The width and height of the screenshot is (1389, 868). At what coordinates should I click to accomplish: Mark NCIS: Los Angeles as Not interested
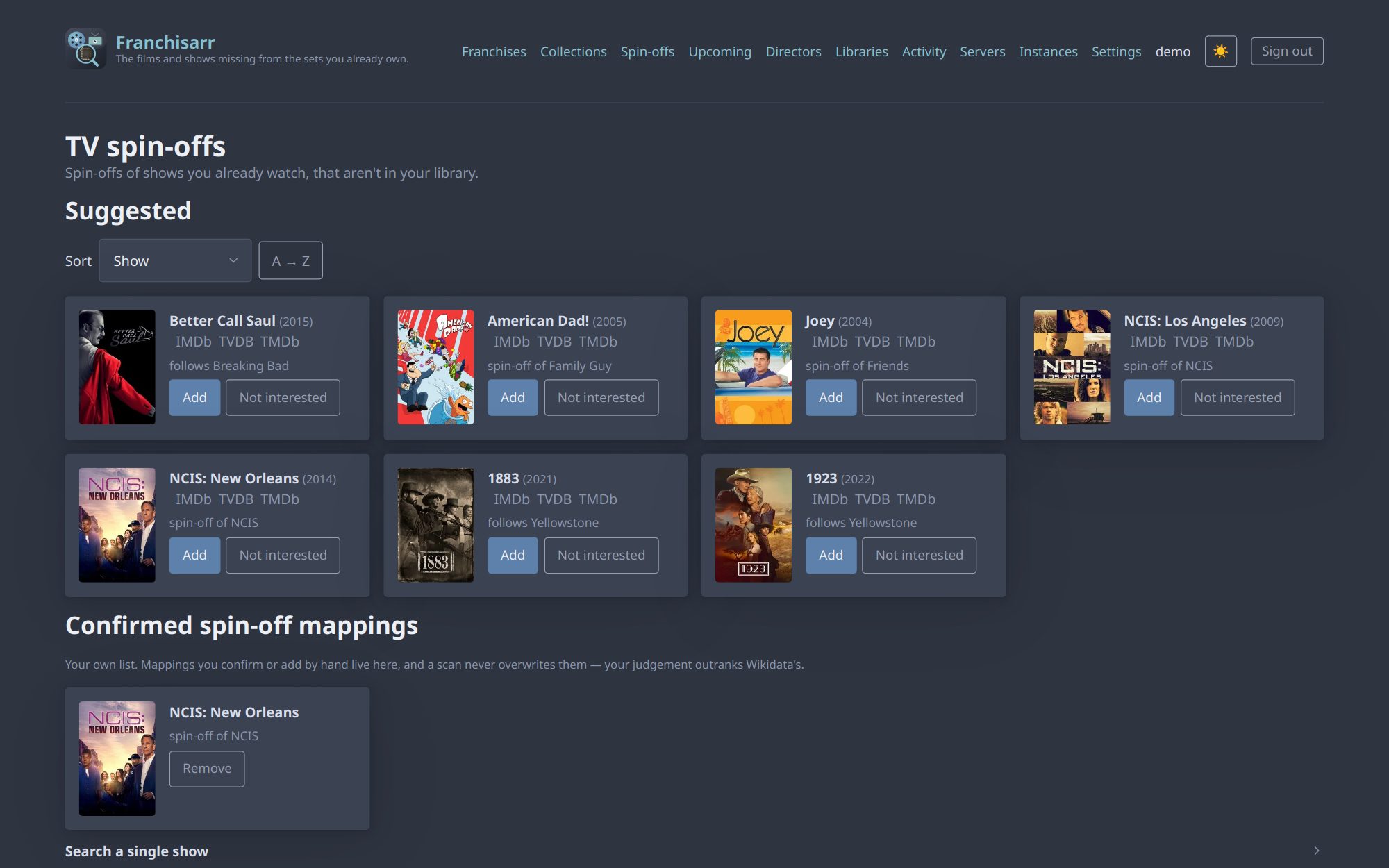pyautogui.click(x=1238, y=397)
